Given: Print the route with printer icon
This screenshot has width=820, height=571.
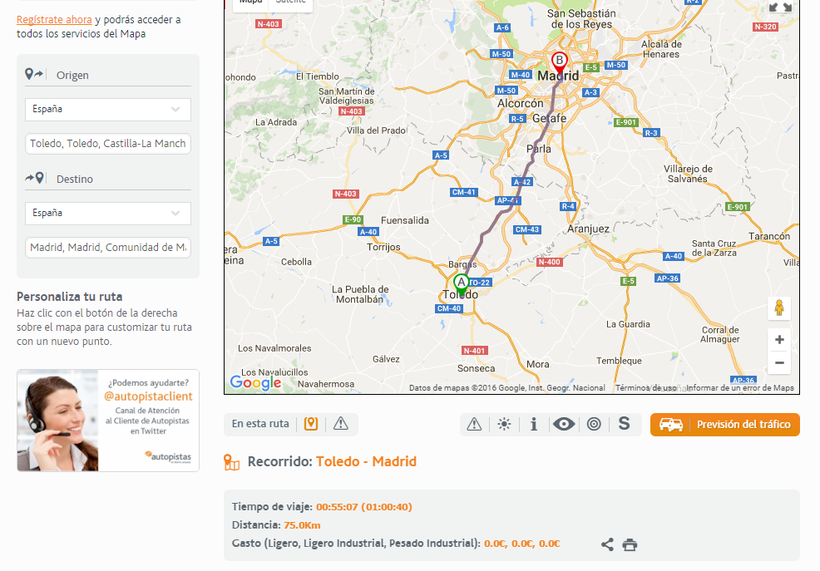Looking at the screenshot, I should [629, 545].
